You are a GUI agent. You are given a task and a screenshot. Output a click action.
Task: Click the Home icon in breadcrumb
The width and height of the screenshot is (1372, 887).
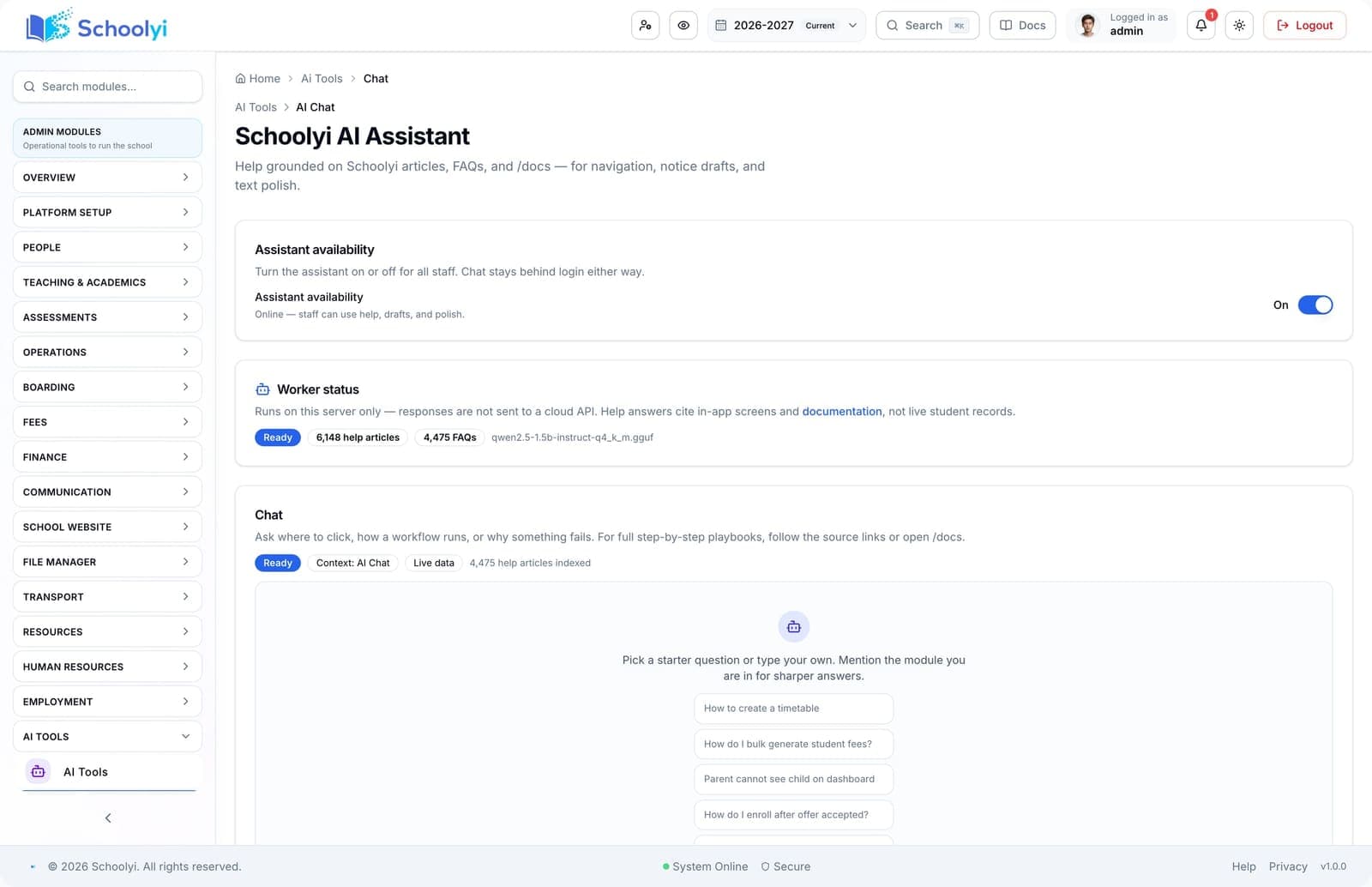point(240,78)
